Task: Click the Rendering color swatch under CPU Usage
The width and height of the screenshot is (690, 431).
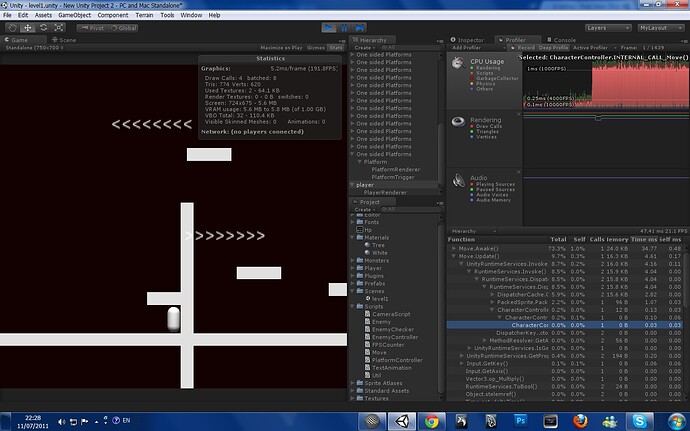Action: (x=472, y=68)
